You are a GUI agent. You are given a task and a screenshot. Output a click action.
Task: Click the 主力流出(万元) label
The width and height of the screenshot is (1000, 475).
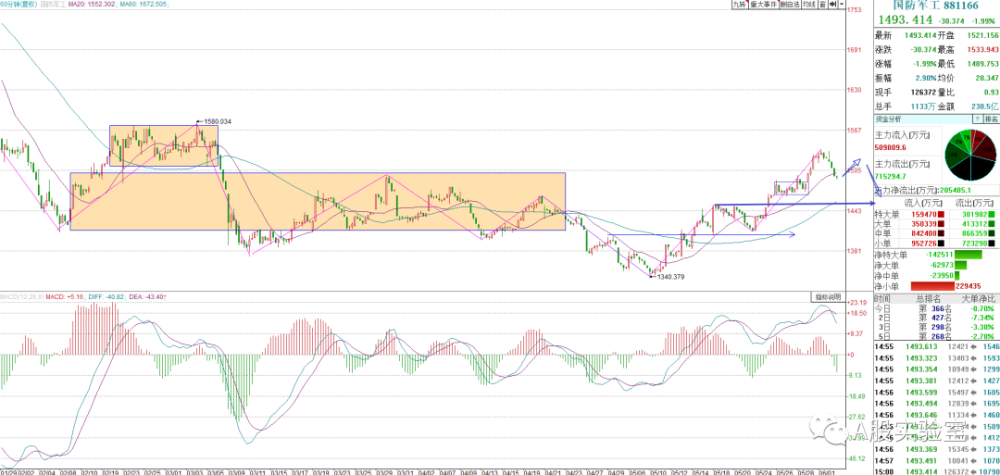902,164
